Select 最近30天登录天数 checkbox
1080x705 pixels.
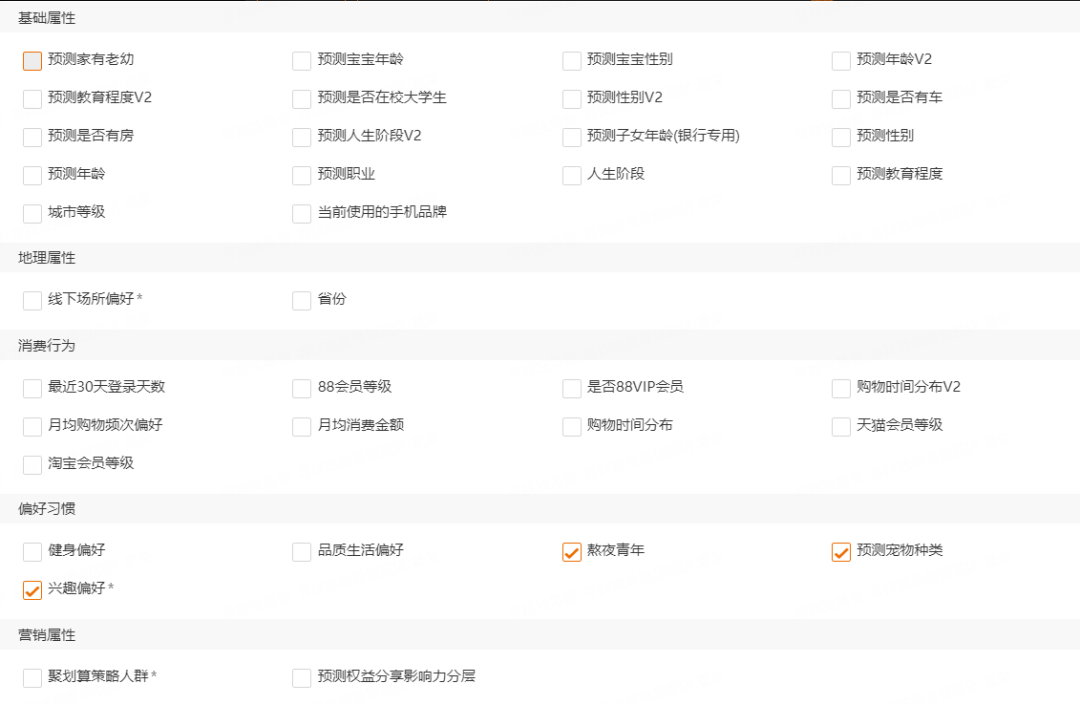(x=31, y=388)
